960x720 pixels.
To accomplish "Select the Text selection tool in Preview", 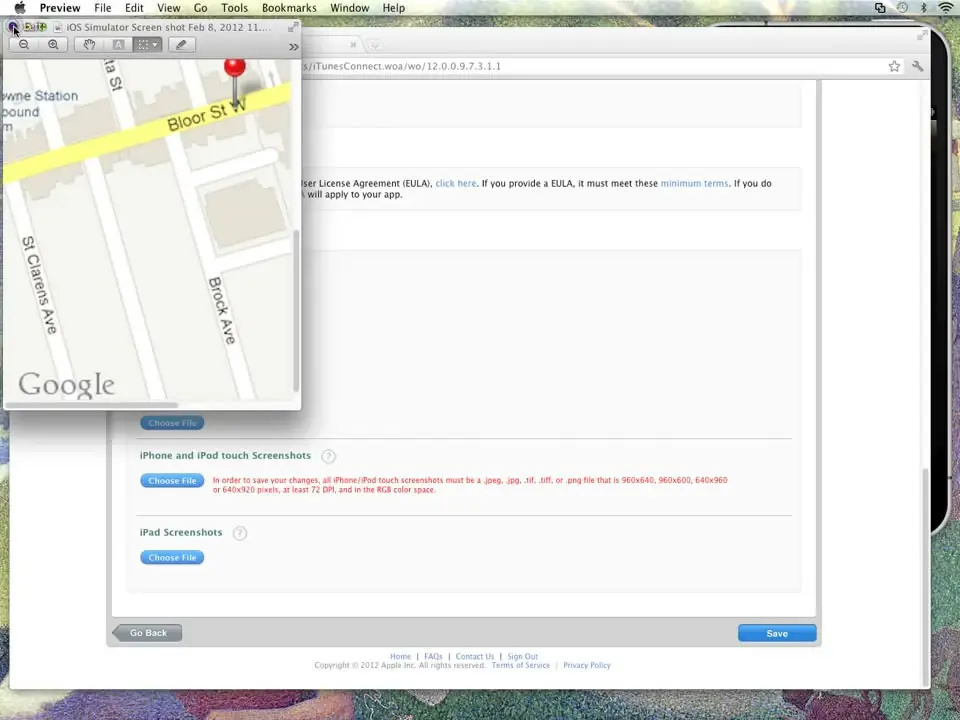I will click(118, 45).
